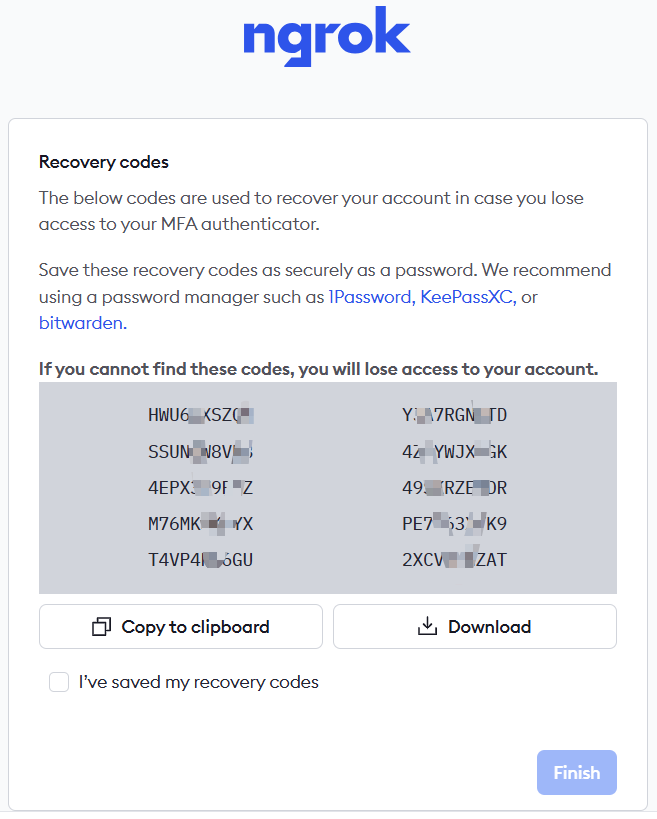
Task: Click the Download button label
Action: tap(489, 627)
